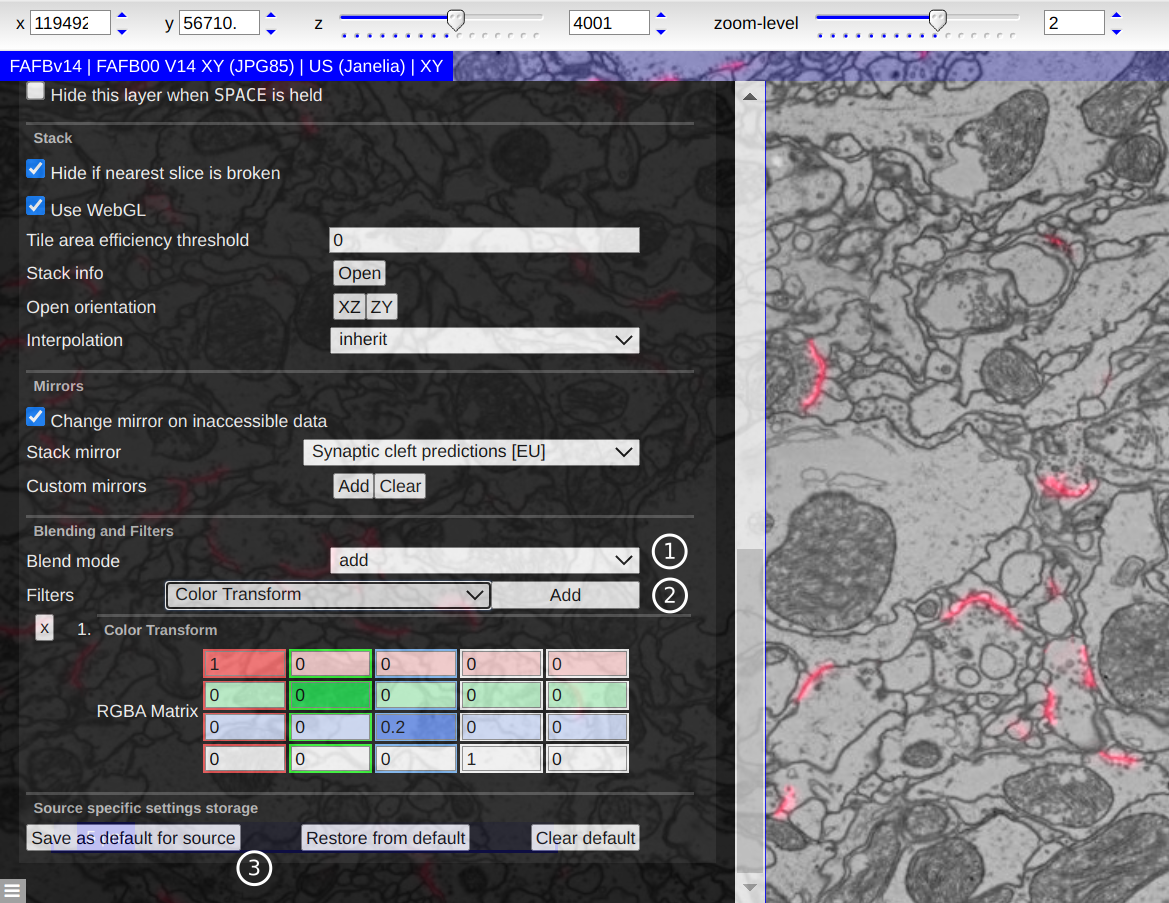Click the Tile area efficiency threshold field
The height and width of the screenshot is (903, 1169).
coord(484,240)
